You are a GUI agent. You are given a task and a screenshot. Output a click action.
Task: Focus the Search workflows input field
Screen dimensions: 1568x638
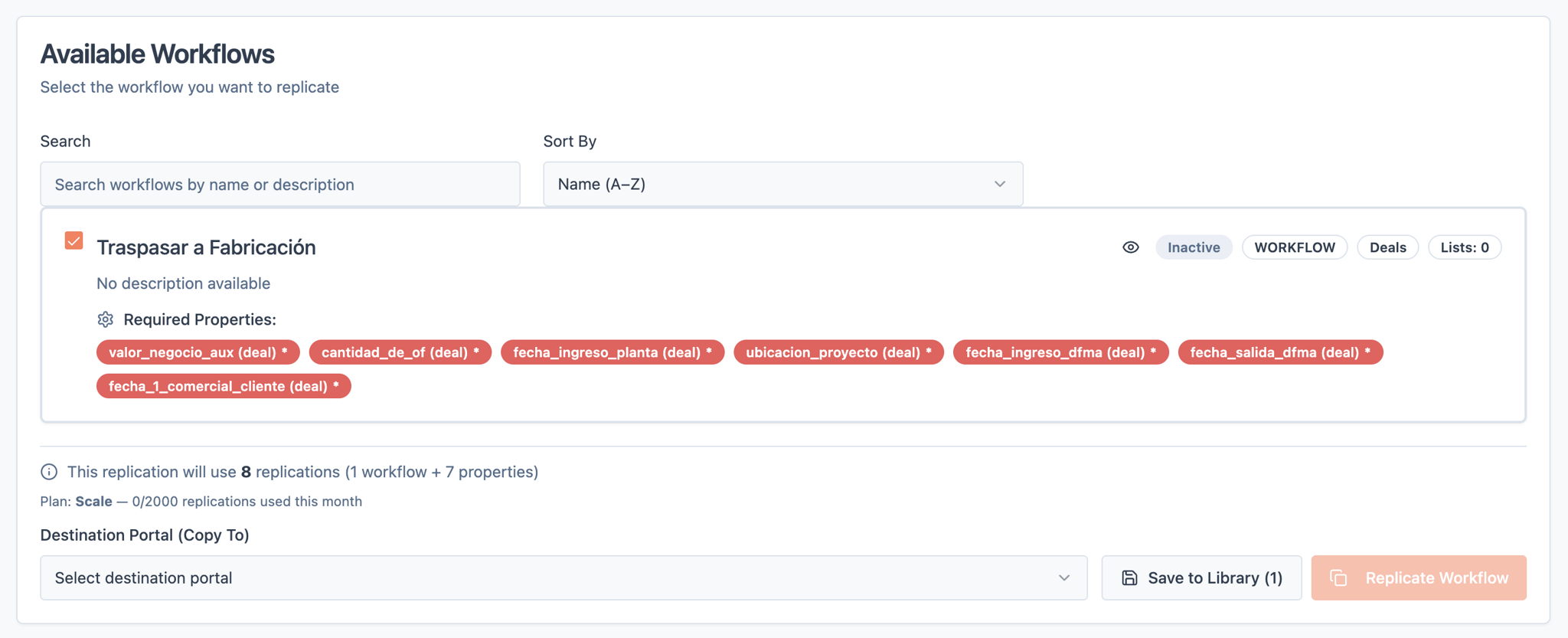click(280, 184)
